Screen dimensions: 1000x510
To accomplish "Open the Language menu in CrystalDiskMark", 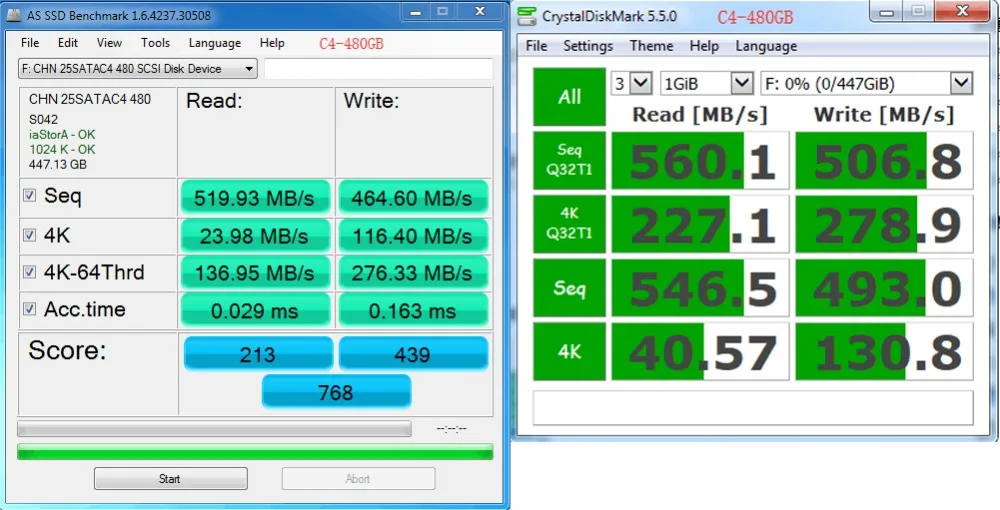I will coord(766,46).
